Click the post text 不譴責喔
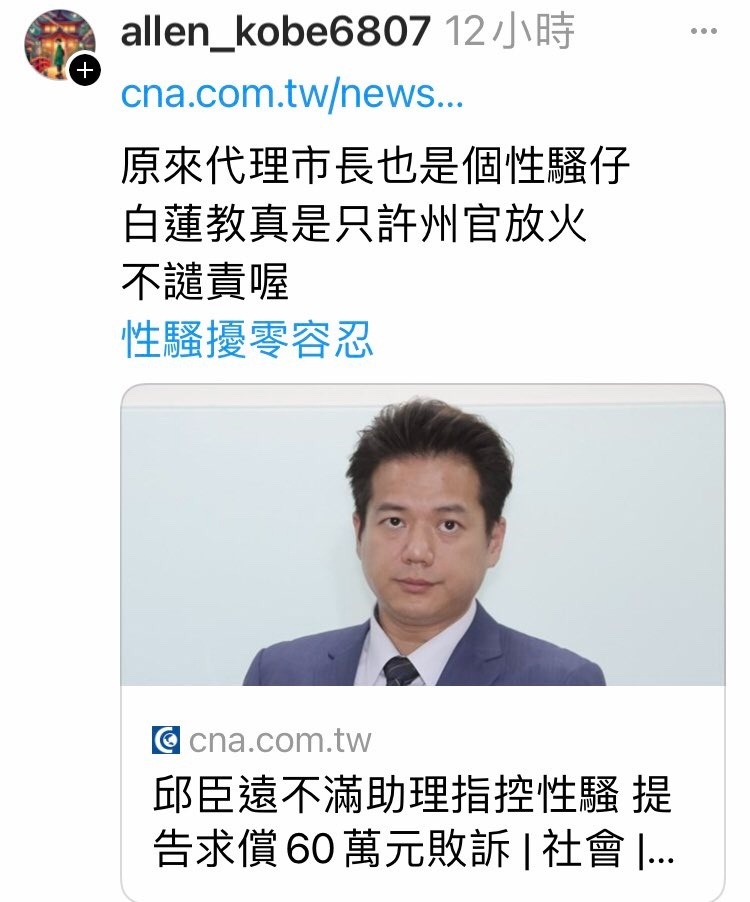Image resolution: width=750 pixels, height=902 pixels. click(x=205, y=281)
